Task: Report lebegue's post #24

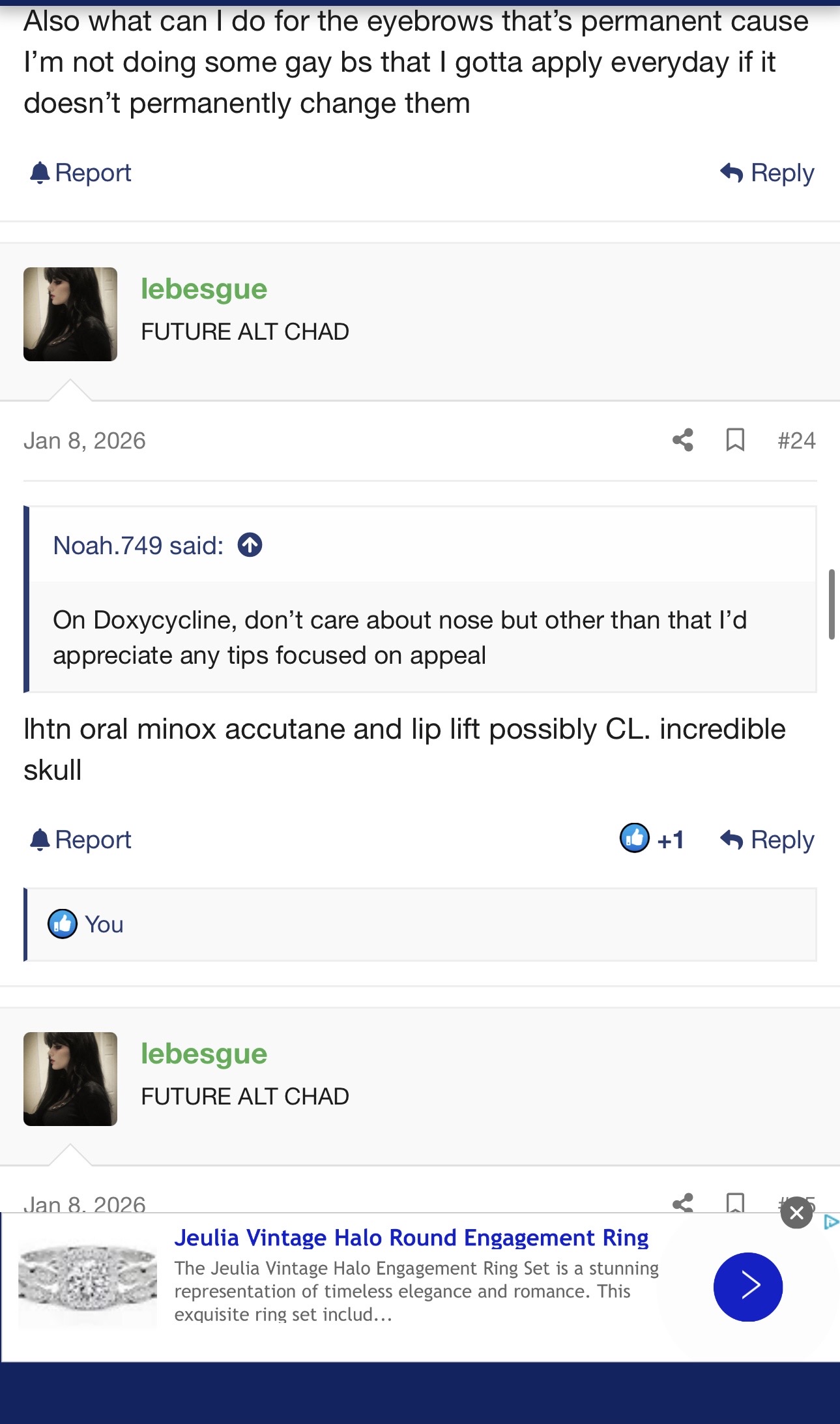Action: coord(81,840)
